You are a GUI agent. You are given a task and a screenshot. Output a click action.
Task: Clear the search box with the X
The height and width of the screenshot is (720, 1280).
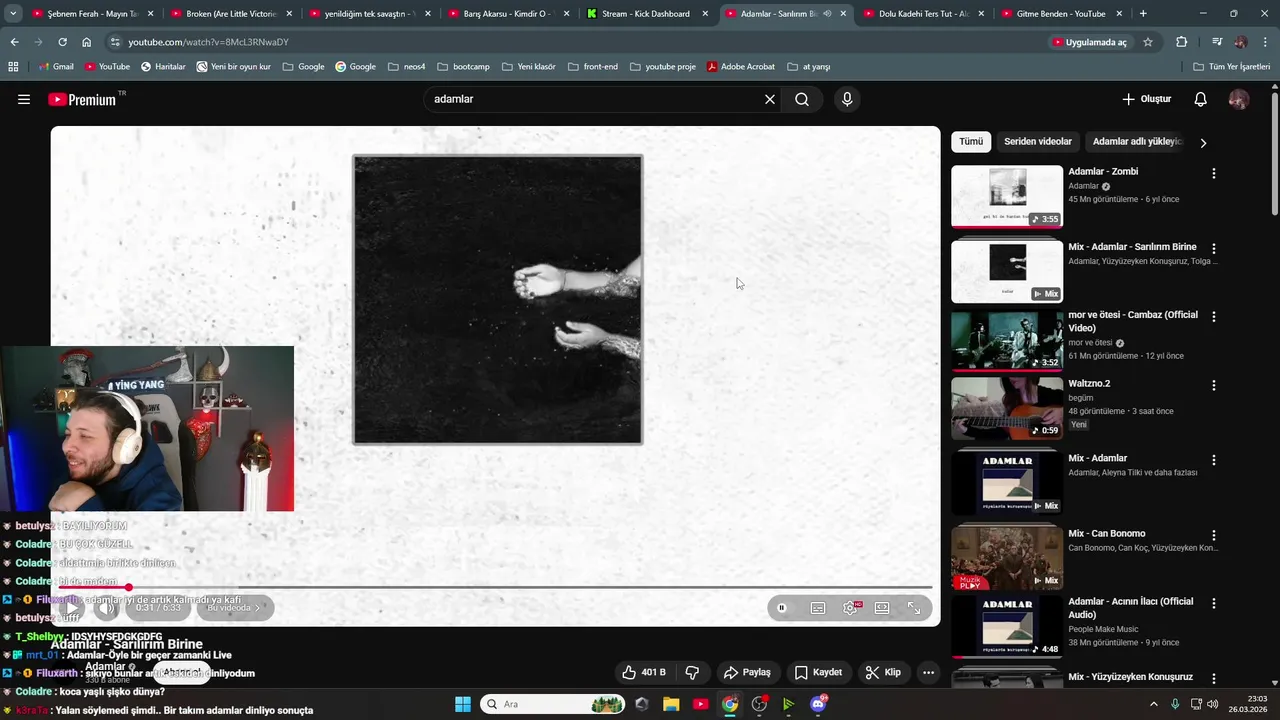point(770,99)
